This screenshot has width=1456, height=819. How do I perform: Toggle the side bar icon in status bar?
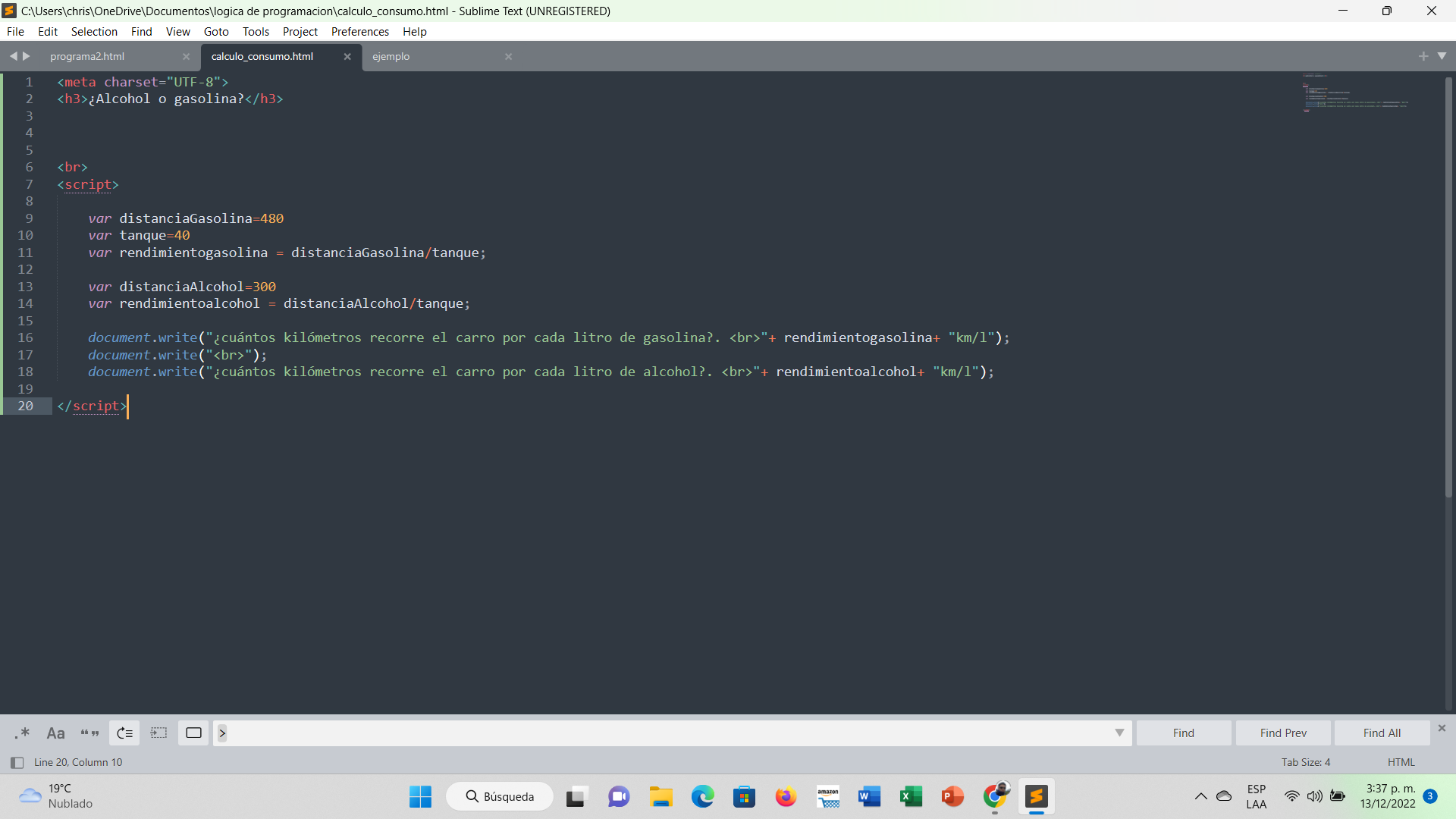(x=17, y=763)
